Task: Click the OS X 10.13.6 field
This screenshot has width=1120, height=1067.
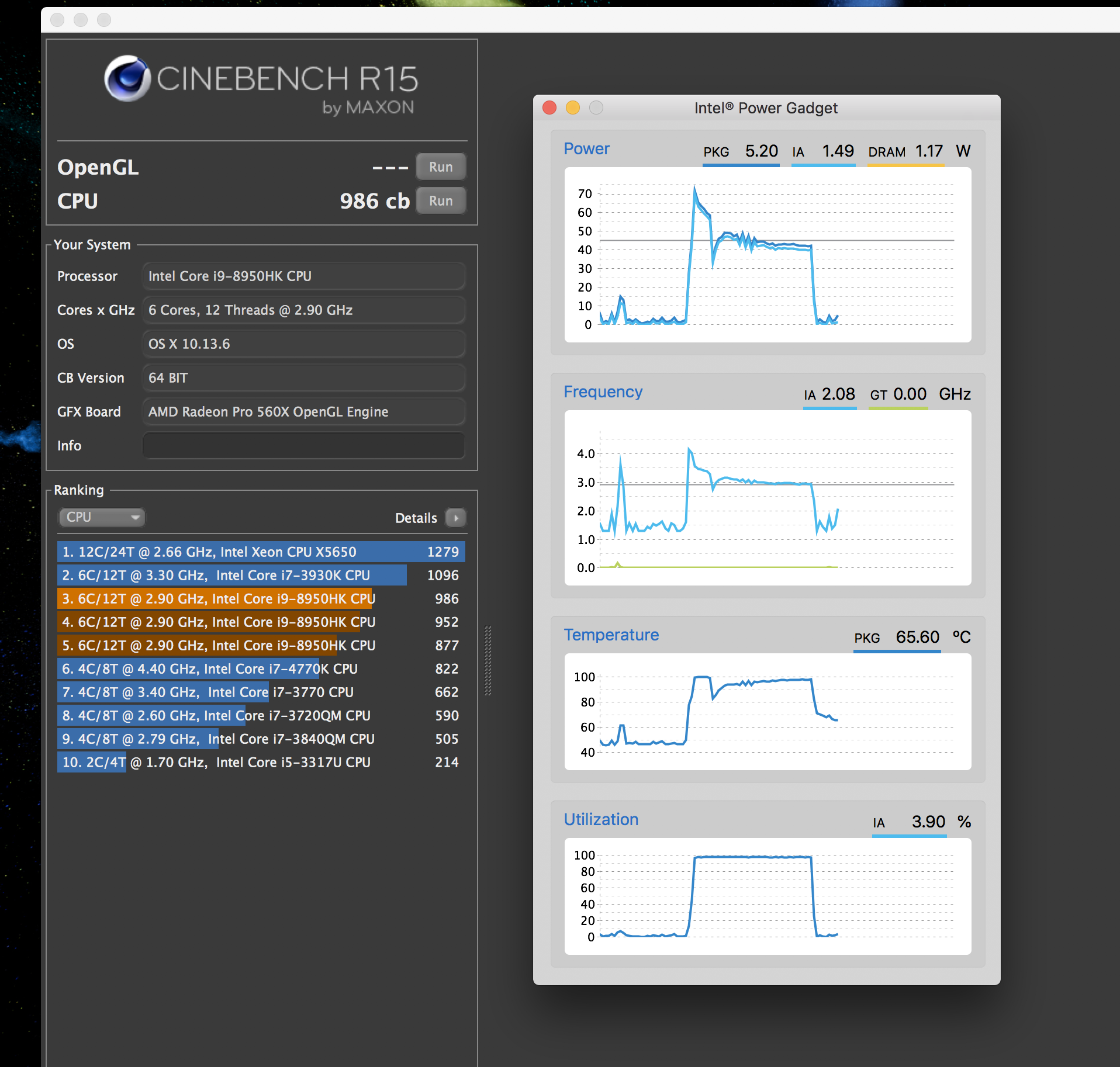Action: point(303,344)
